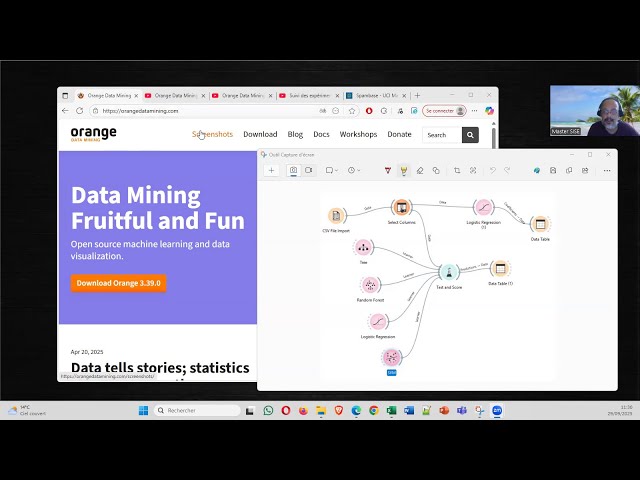Click CSV File Import node in captured workflow
The width and height of the screenshot is (640, 480).
pyautogui.click(x=336, y=216)
